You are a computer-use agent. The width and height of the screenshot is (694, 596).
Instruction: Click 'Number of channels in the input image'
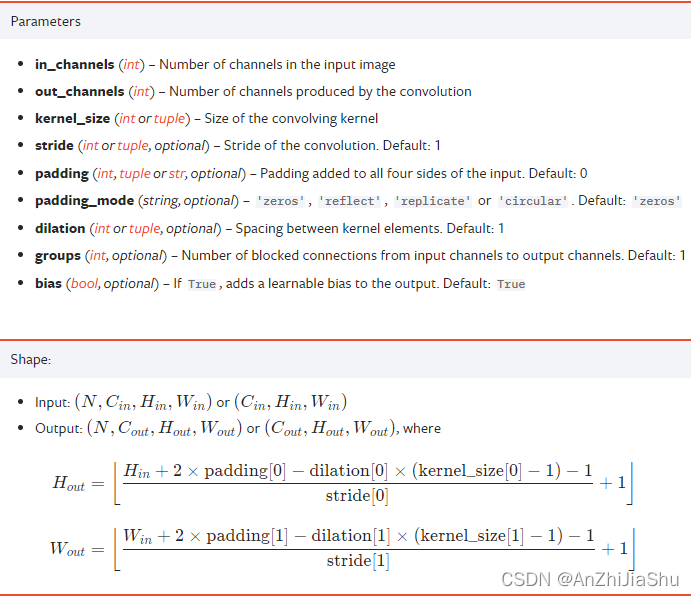(x=277, y=65)
